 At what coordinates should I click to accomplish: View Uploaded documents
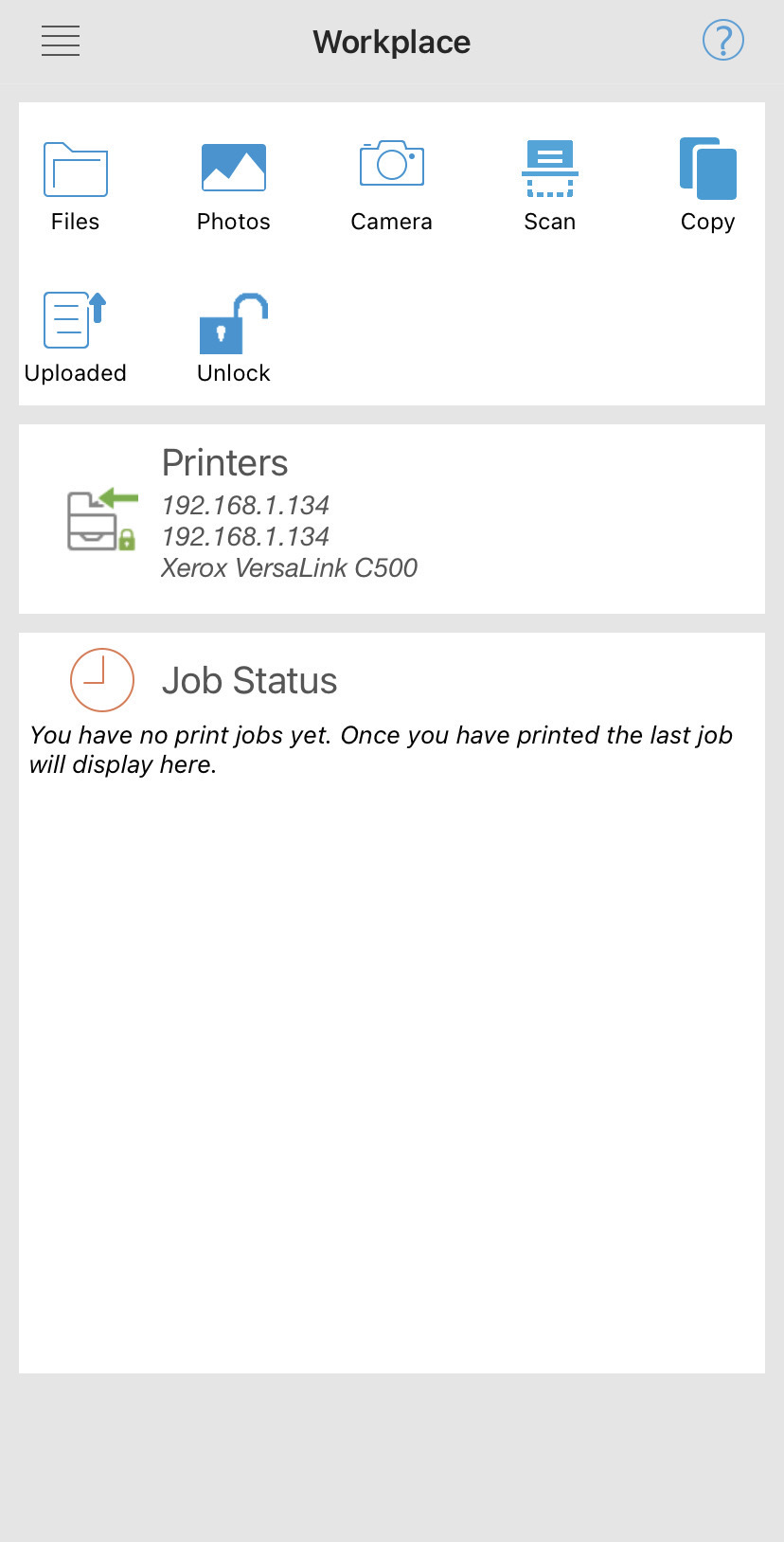74,320
